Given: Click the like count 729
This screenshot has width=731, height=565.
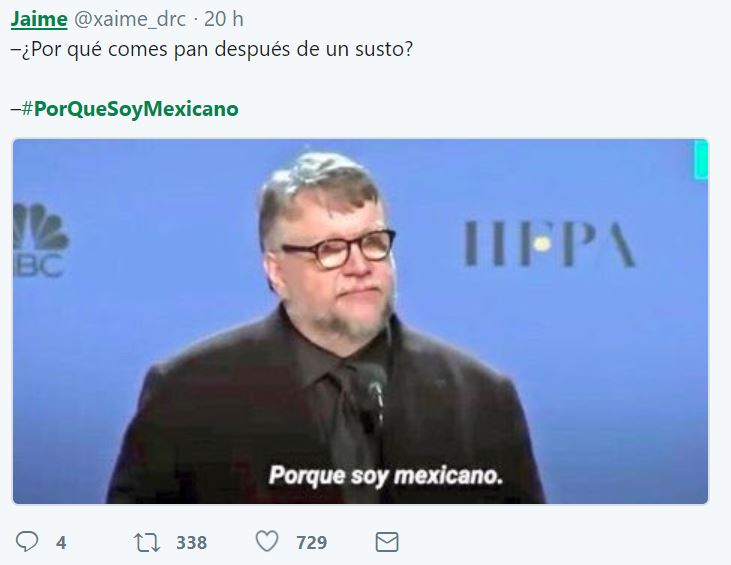Looking at the screenshot, I should [312, 543].
